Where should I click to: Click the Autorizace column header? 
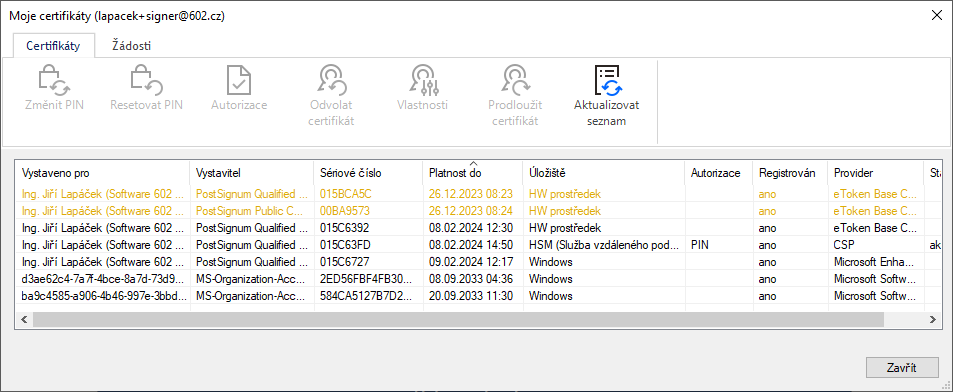click(719, 173)
